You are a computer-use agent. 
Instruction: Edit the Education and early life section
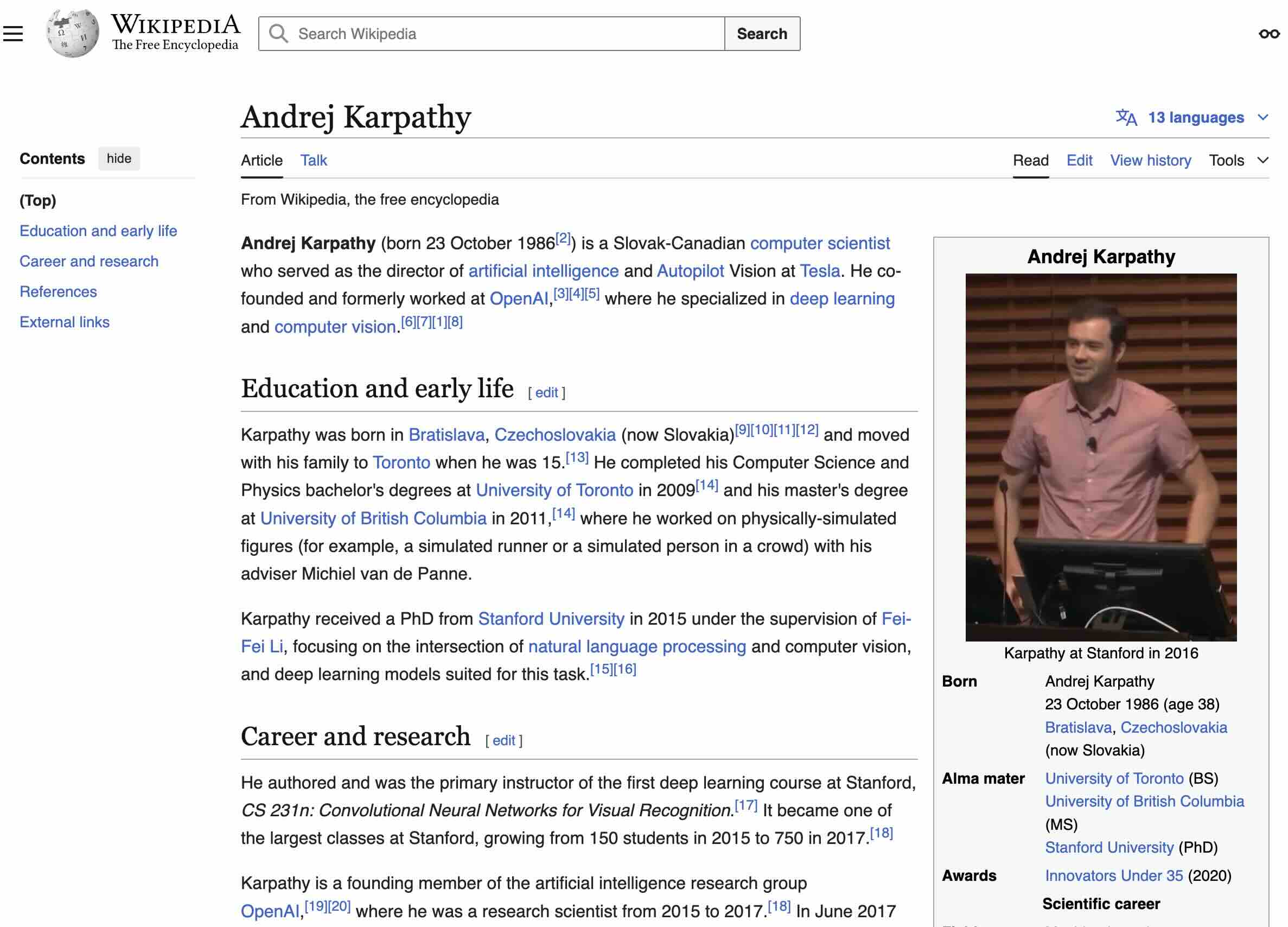click(x=546, y=392)
